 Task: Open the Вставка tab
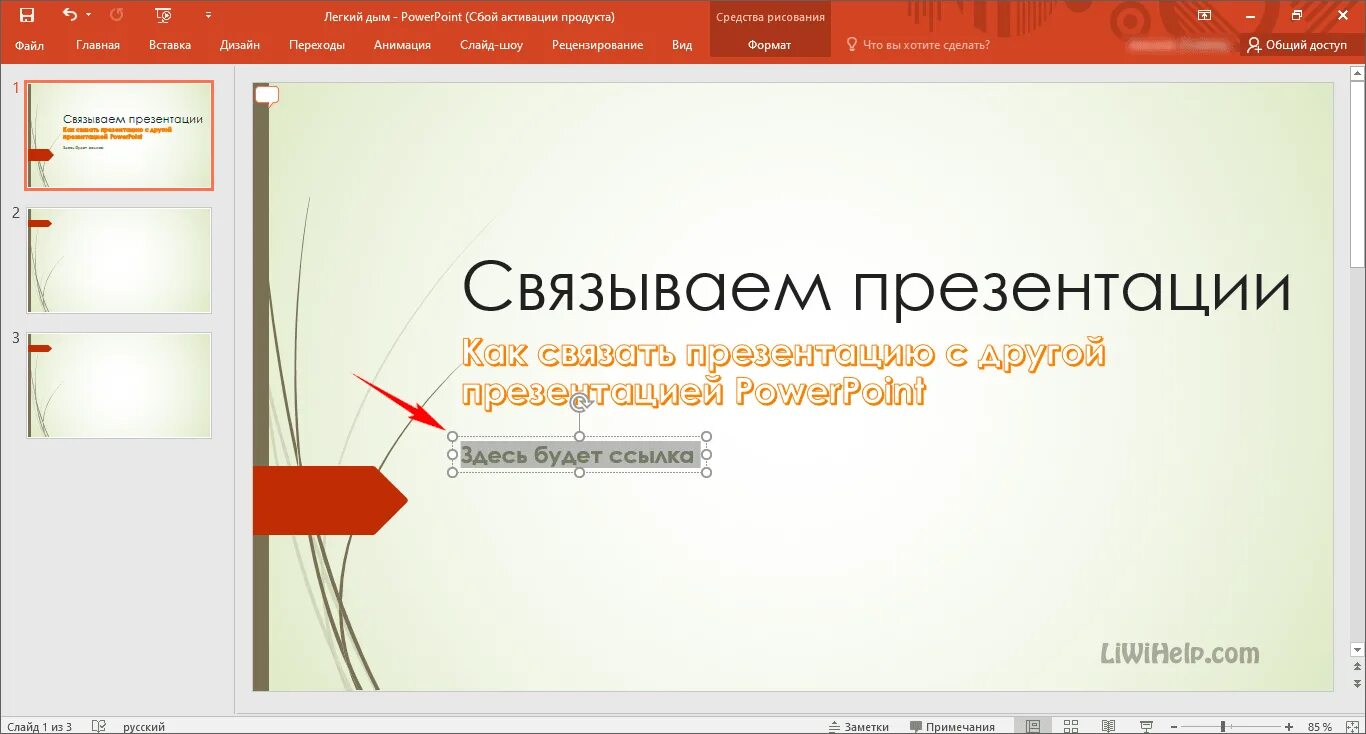(x=170, y=45)
